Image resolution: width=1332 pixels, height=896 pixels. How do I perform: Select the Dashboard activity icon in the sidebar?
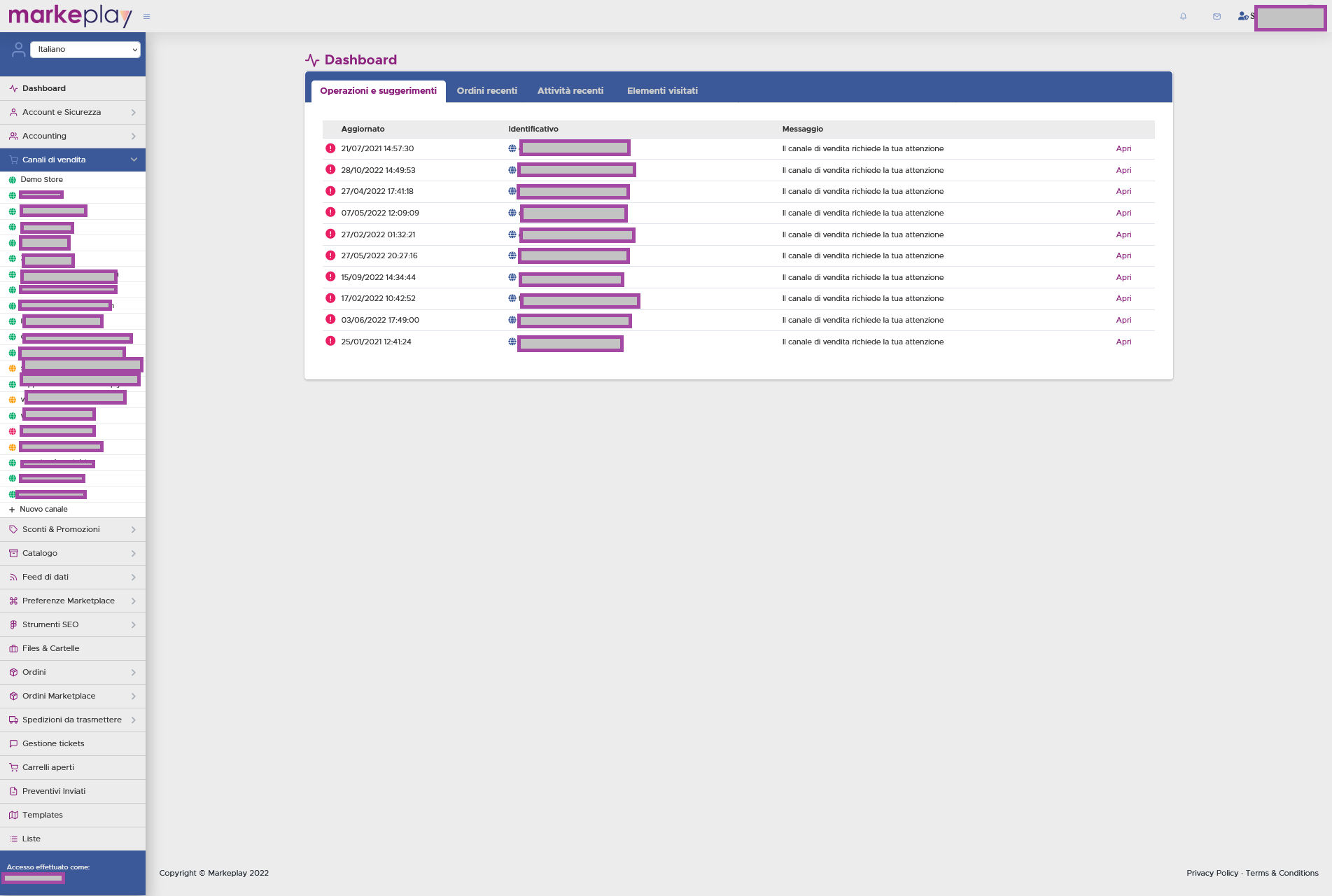tap(13, 88)
